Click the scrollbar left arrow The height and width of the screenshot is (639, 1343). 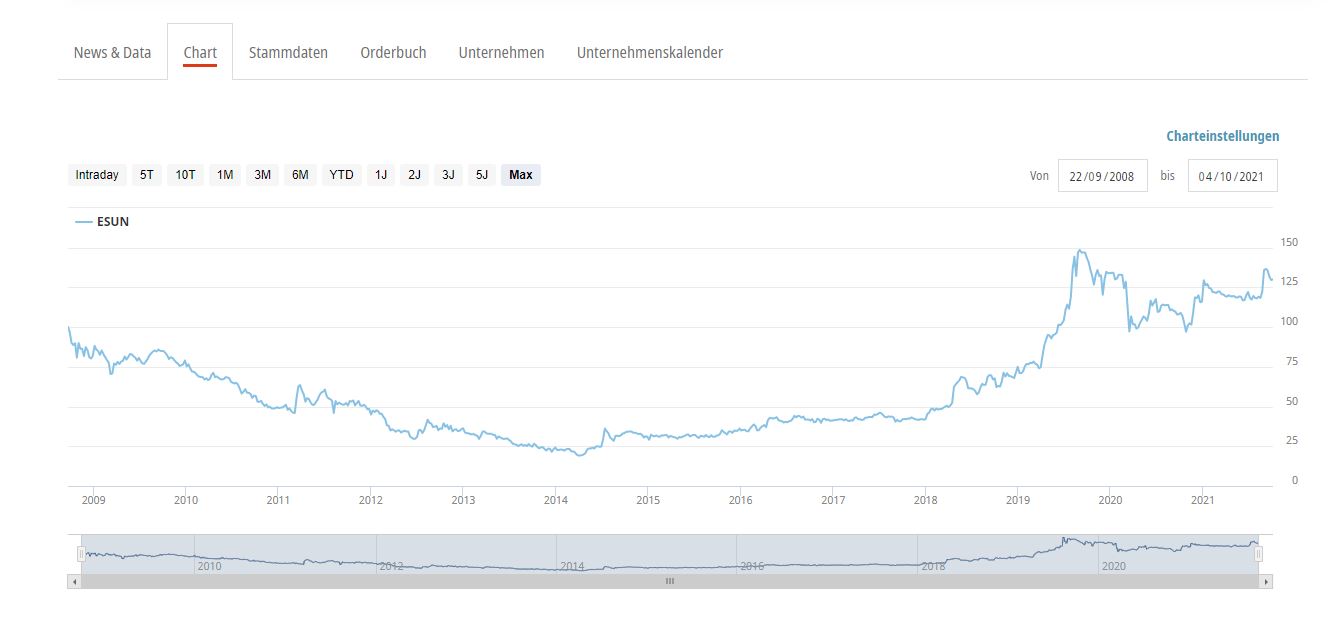tap(74, 581)
